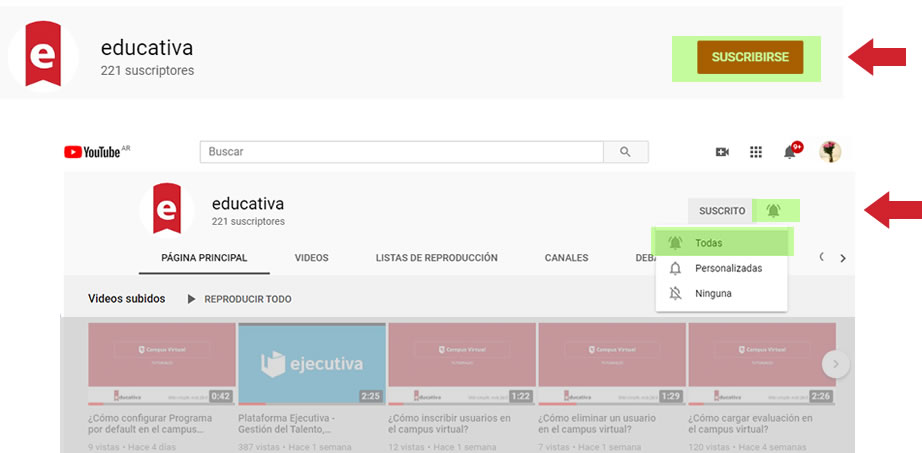The width and height of the screenshot is (922, 453).
Task: Open the create video camera icon
Action: point(722,152)
